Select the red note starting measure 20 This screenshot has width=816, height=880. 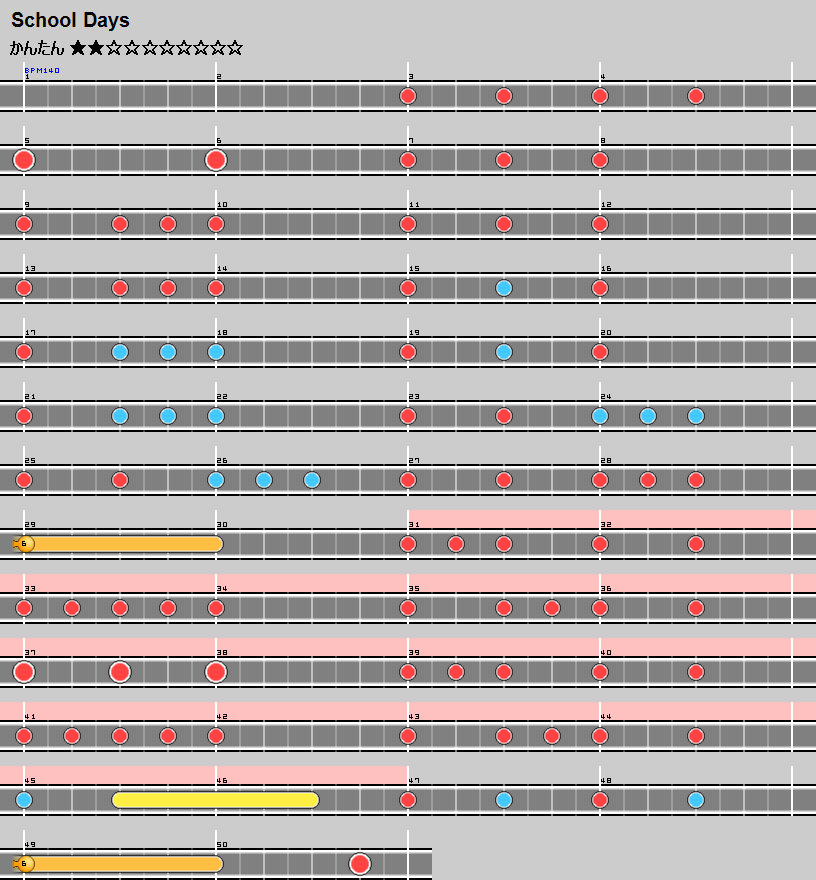[x=600, y=352]
